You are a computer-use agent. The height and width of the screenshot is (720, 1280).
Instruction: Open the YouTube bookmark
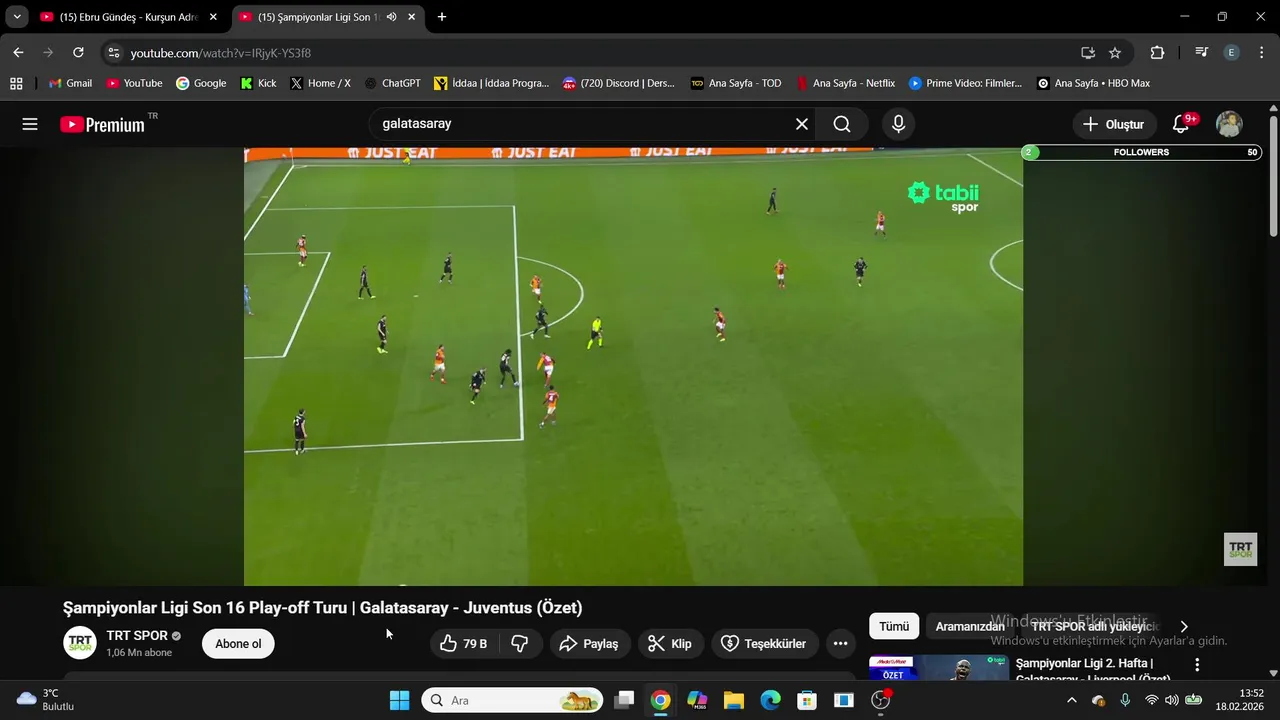(x=134, y=83)
